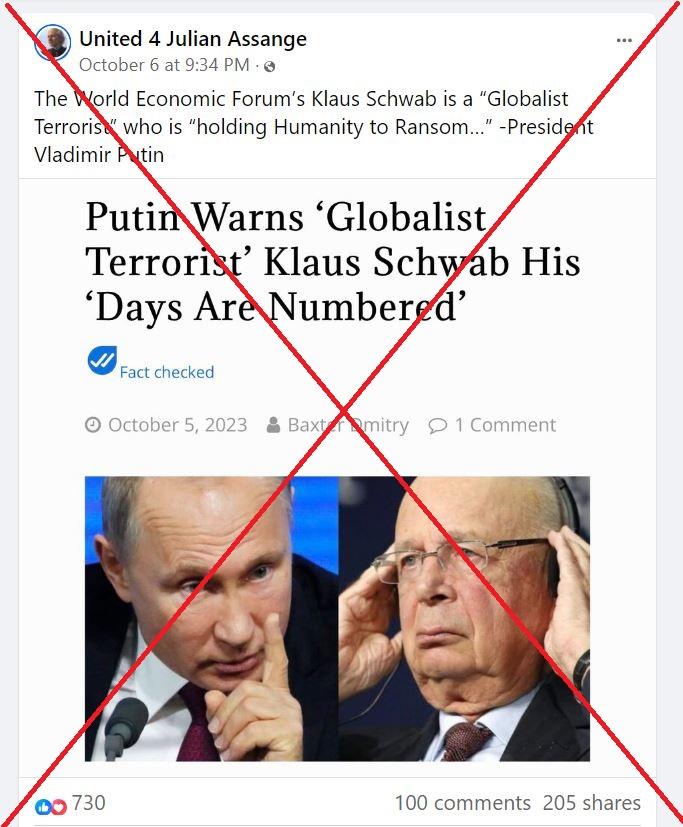Open the 205 shares link
The image size is (683, 827).
pos(592,803)
